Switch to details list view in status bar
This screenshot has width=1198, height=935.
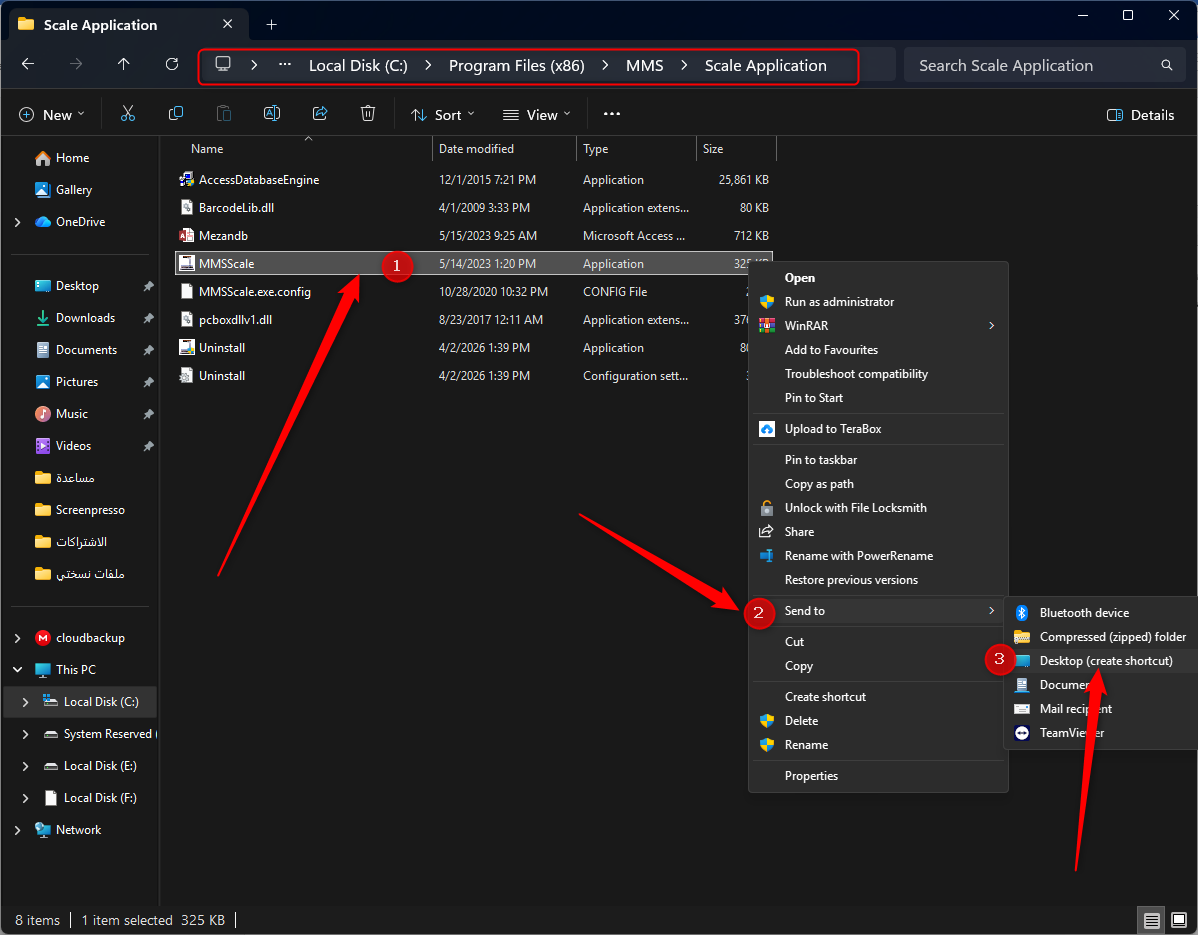tap(1151, 920)
